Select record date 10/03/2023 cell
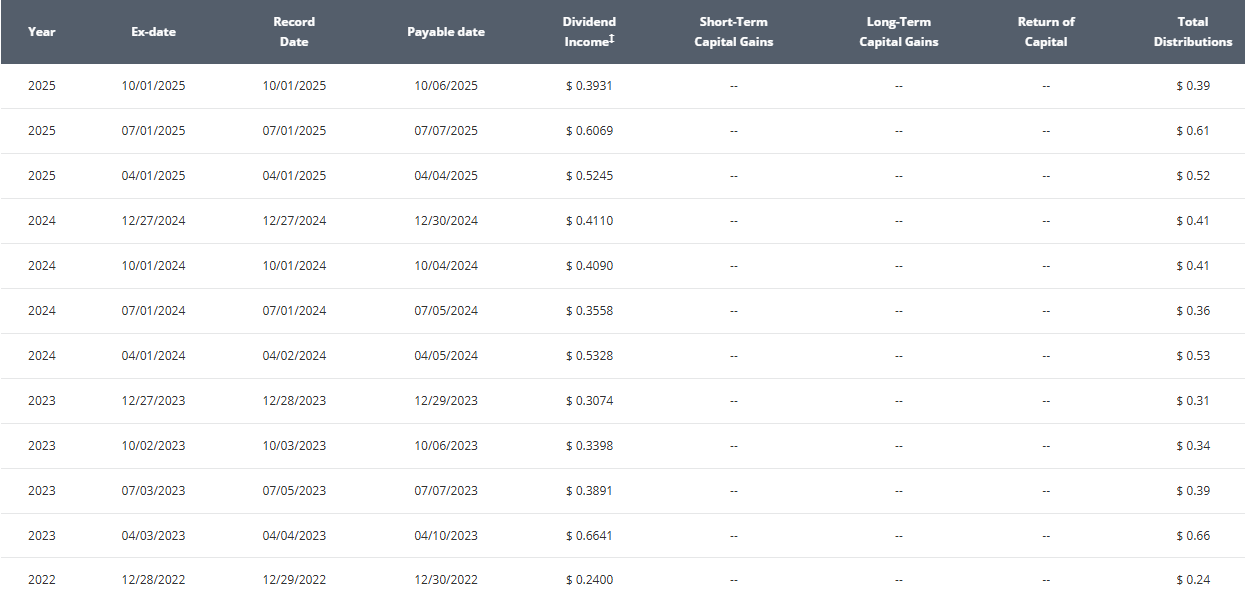The image size is (1245, 605). click(x=294, y=446)
